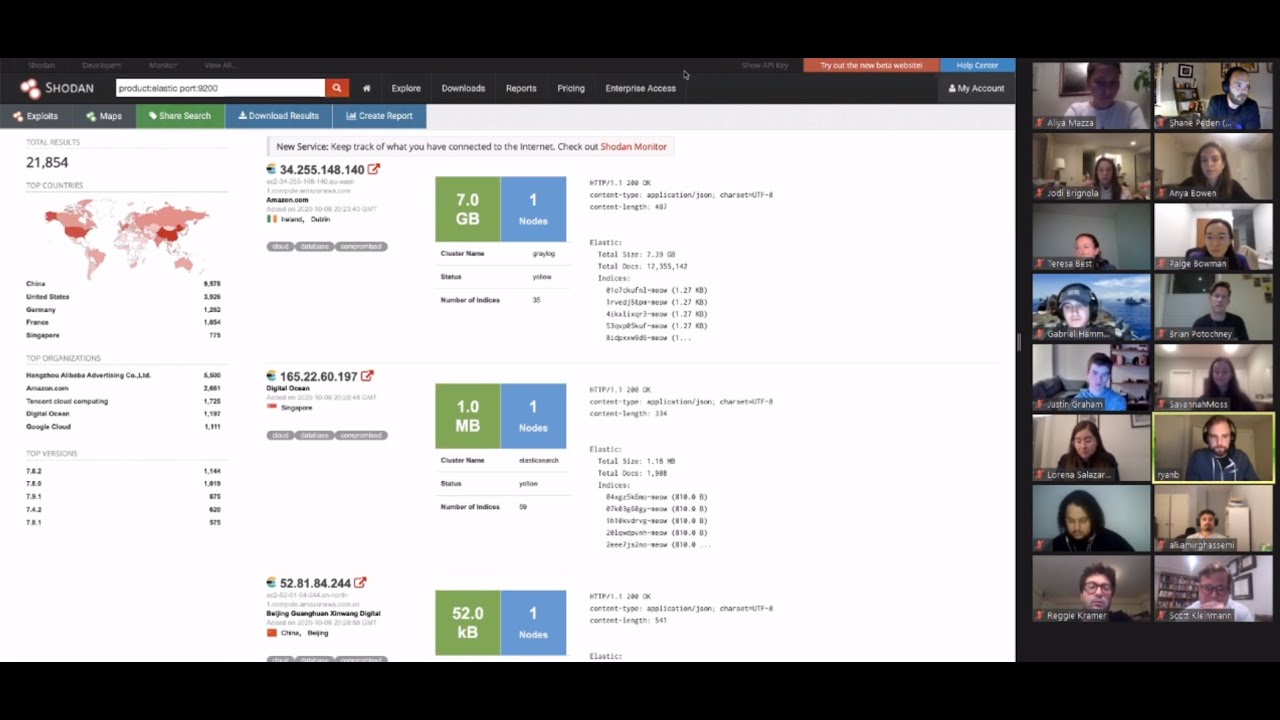Viewport: 1280px width, 720px height.
Task: Filter by country Germany
Action: pyautogui.click(x=41, y=310)
